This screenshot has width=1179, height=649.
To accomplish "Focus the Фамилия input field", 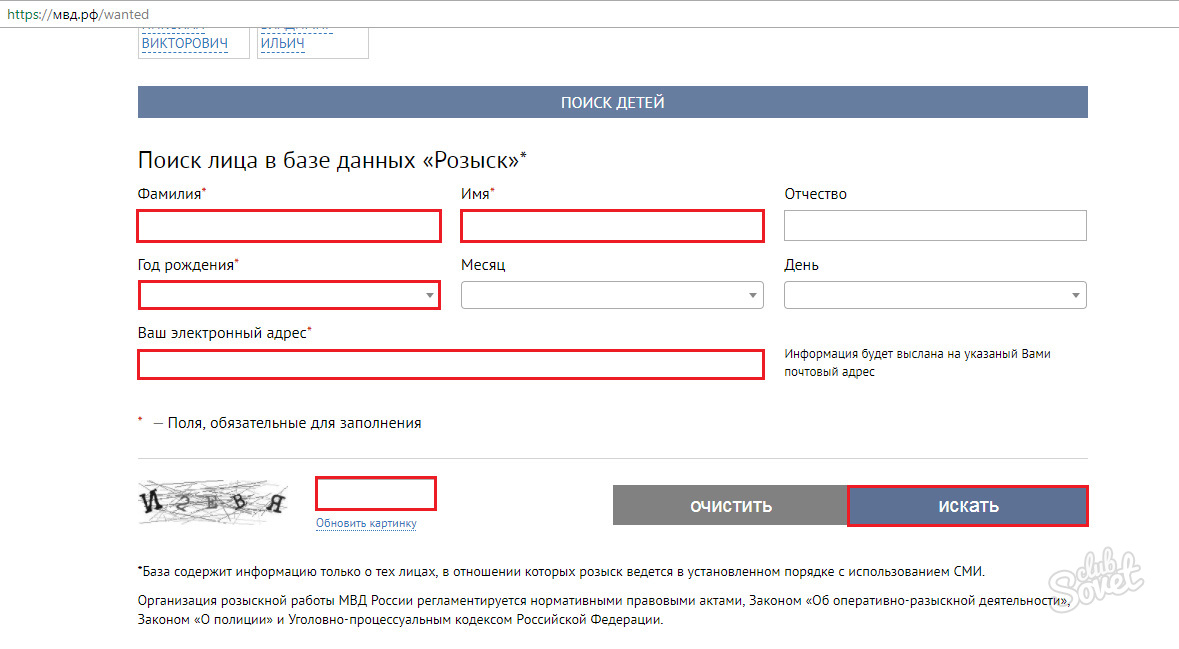I will [x=289, y=226].
